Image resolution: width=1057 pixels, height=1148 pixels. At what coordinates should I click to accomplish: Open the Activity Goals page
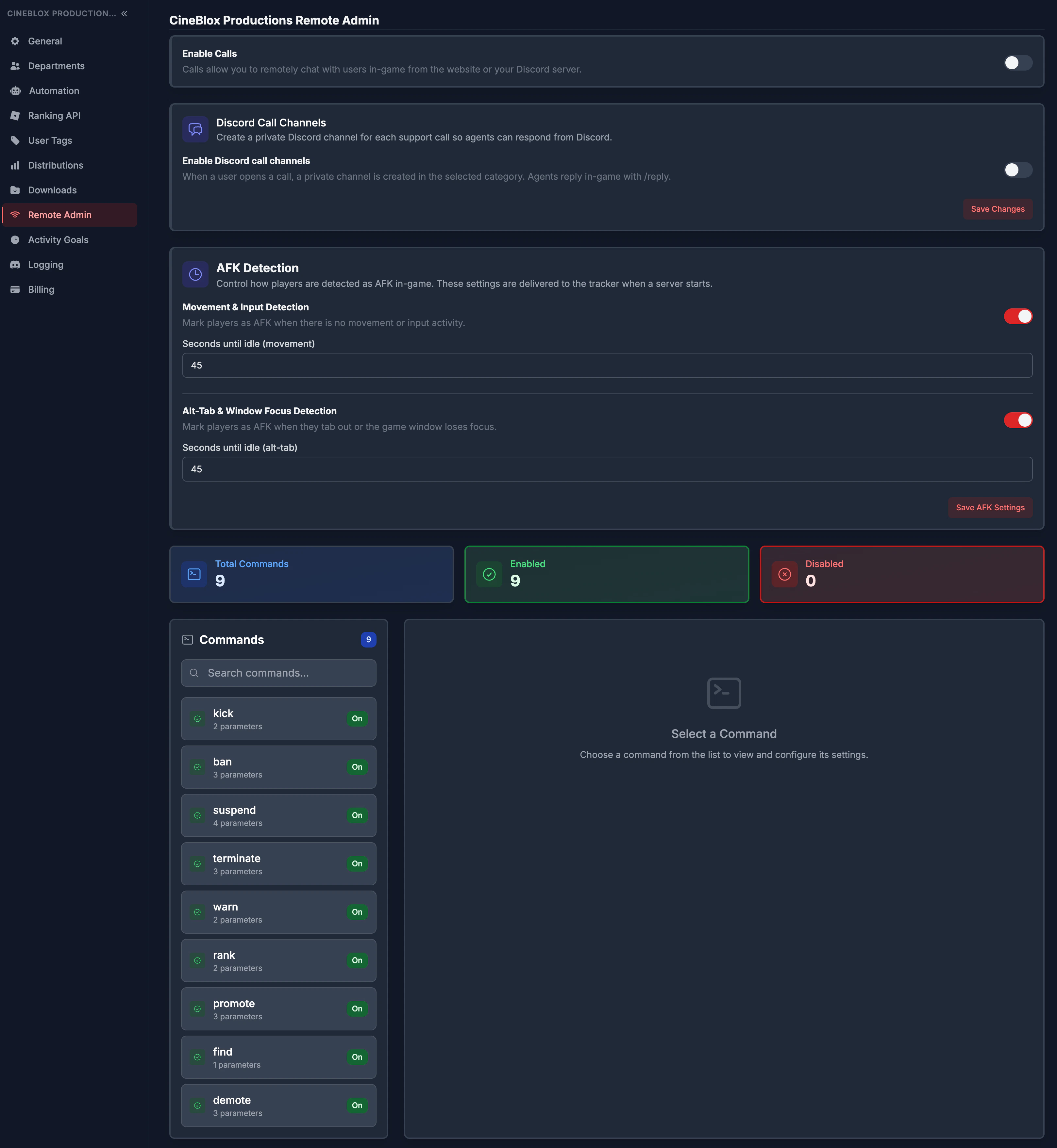tap(70, 240)
